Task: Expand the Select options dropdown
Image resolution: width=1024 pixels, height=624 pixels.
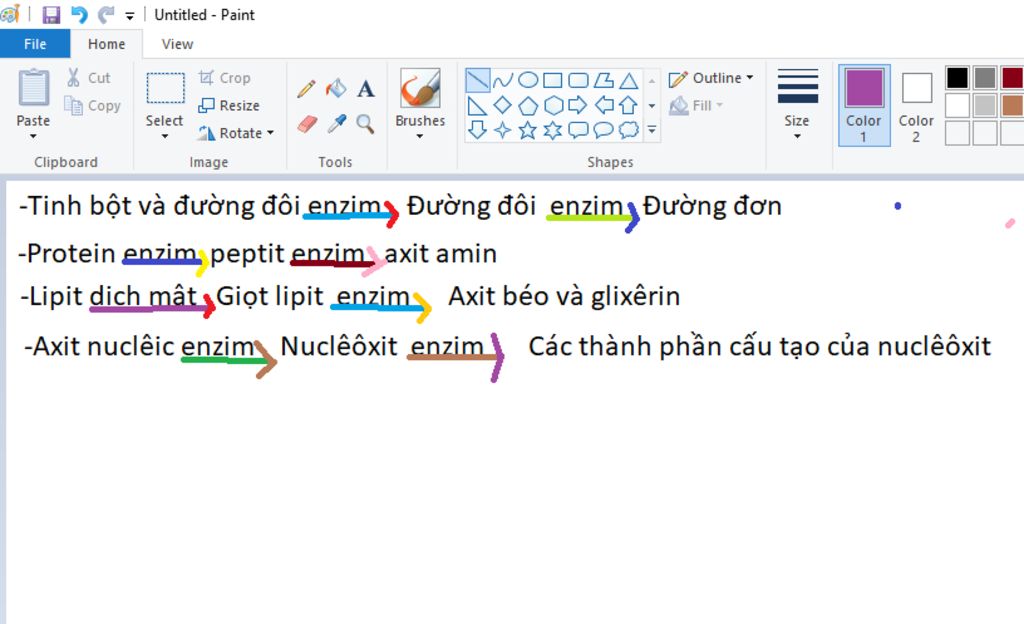Action: (x=165, y=136)
